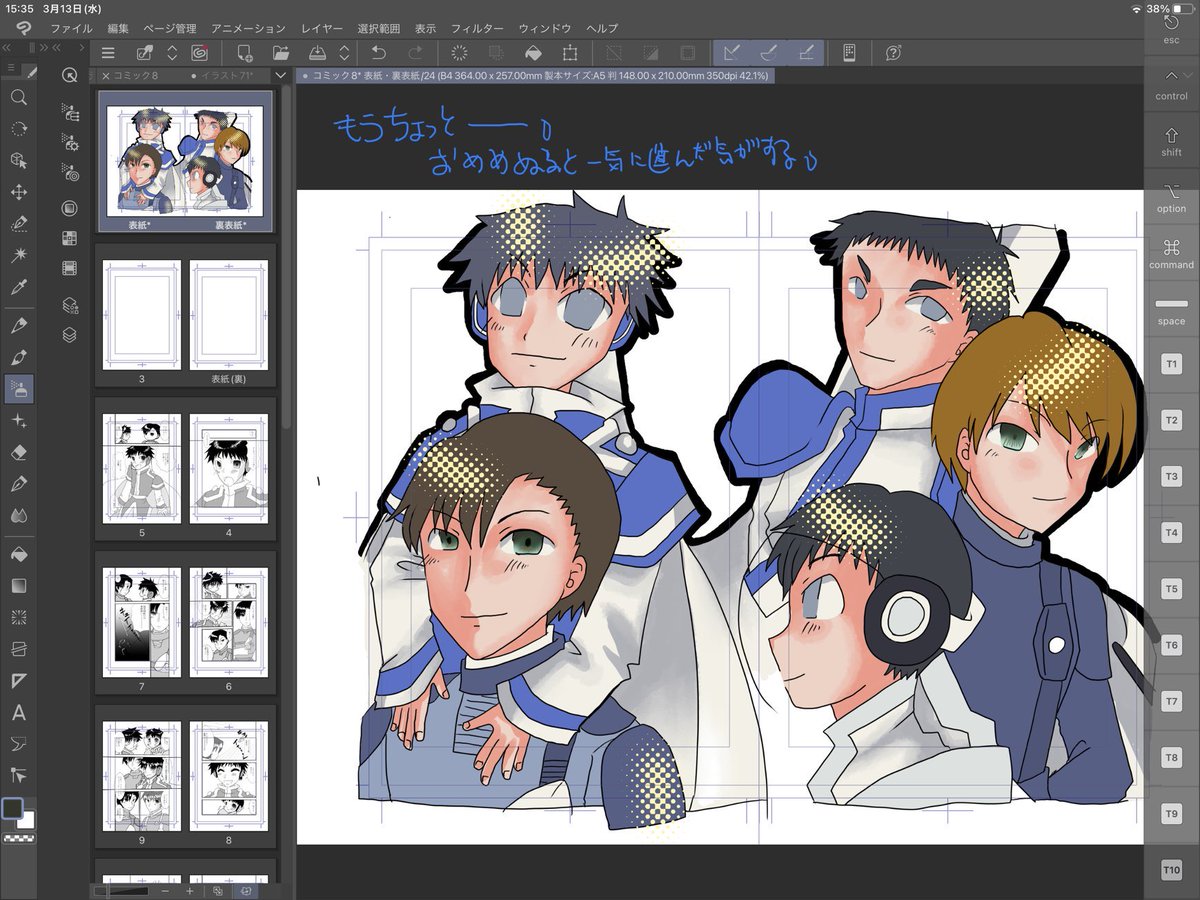Select the Rotate view tool
The height and width of the screenshot is (900, 1200).
click(x=18, y=129)
